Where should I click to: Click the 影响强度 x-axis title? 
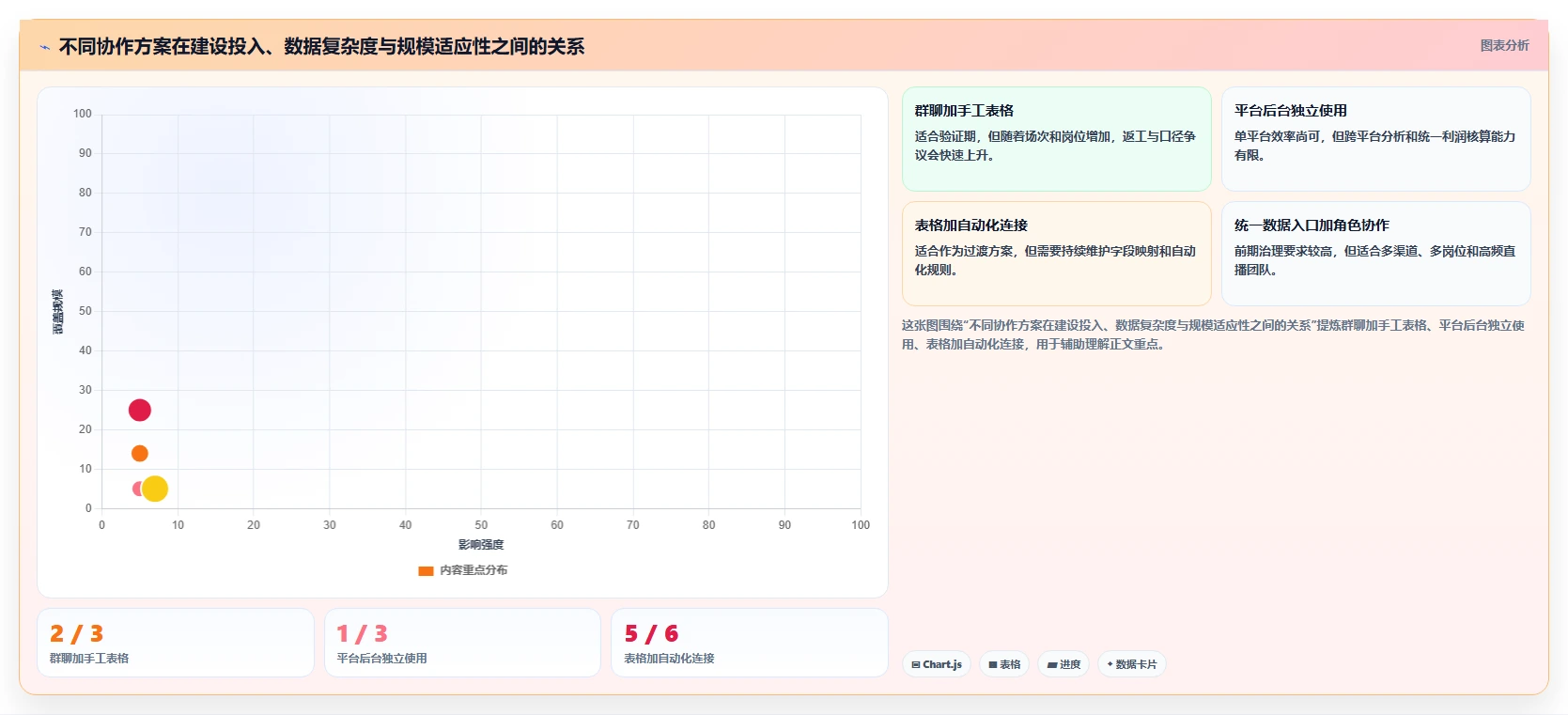coord(481,545)
